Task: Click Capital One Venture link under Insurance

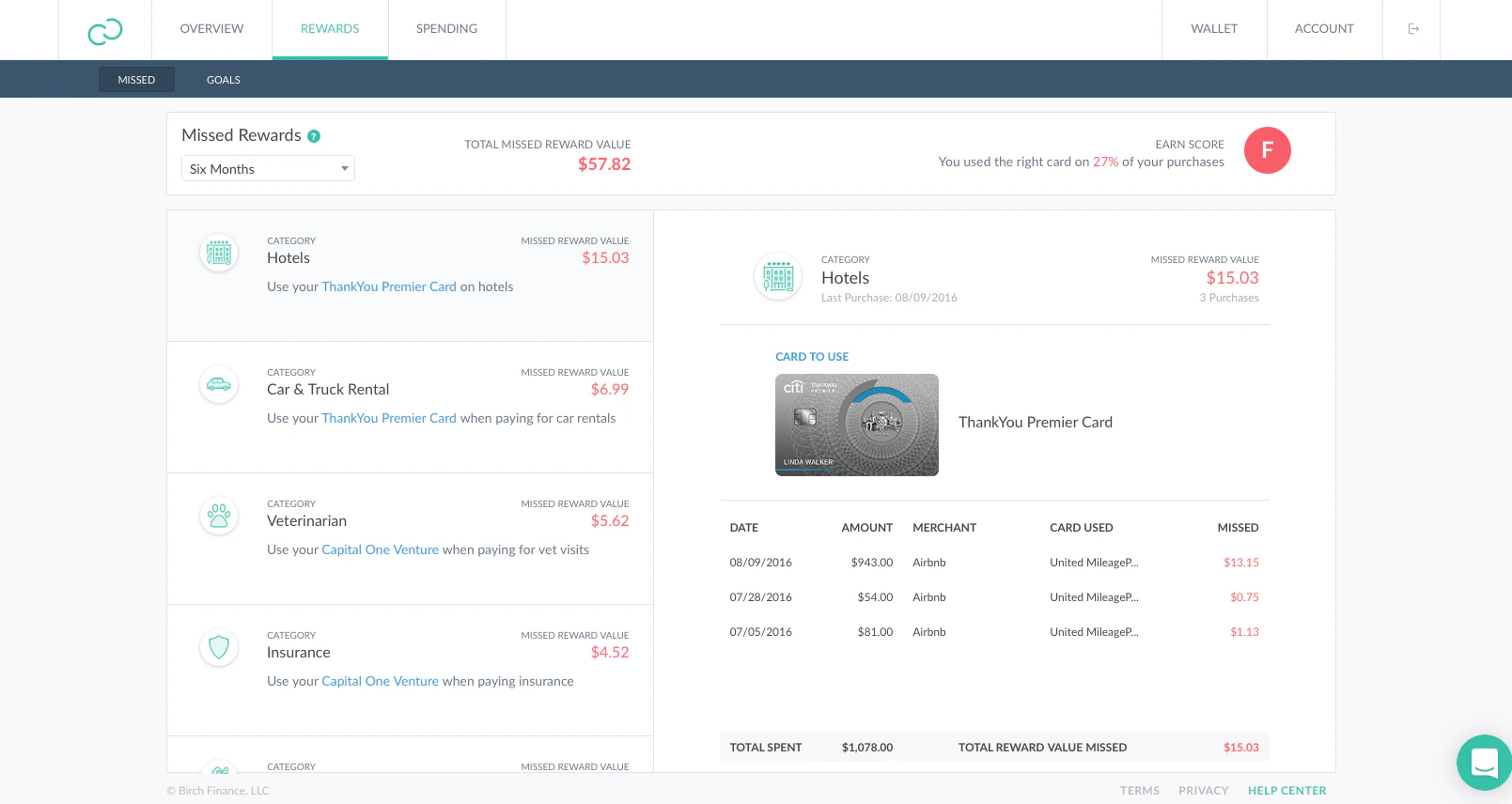Action: 380,681
